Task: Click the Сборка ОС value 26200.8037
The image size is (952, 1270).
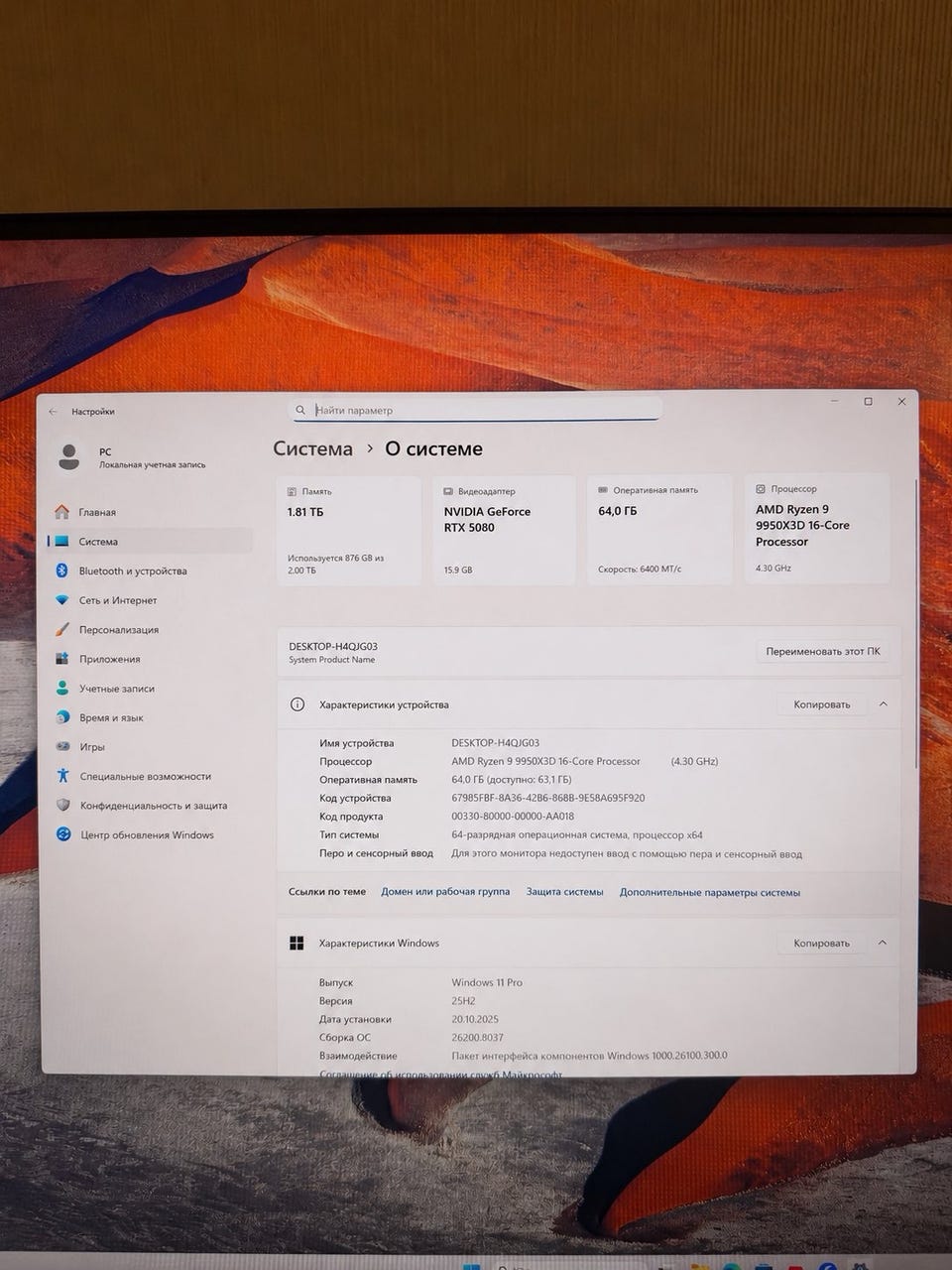Action: pos(477,1037)
